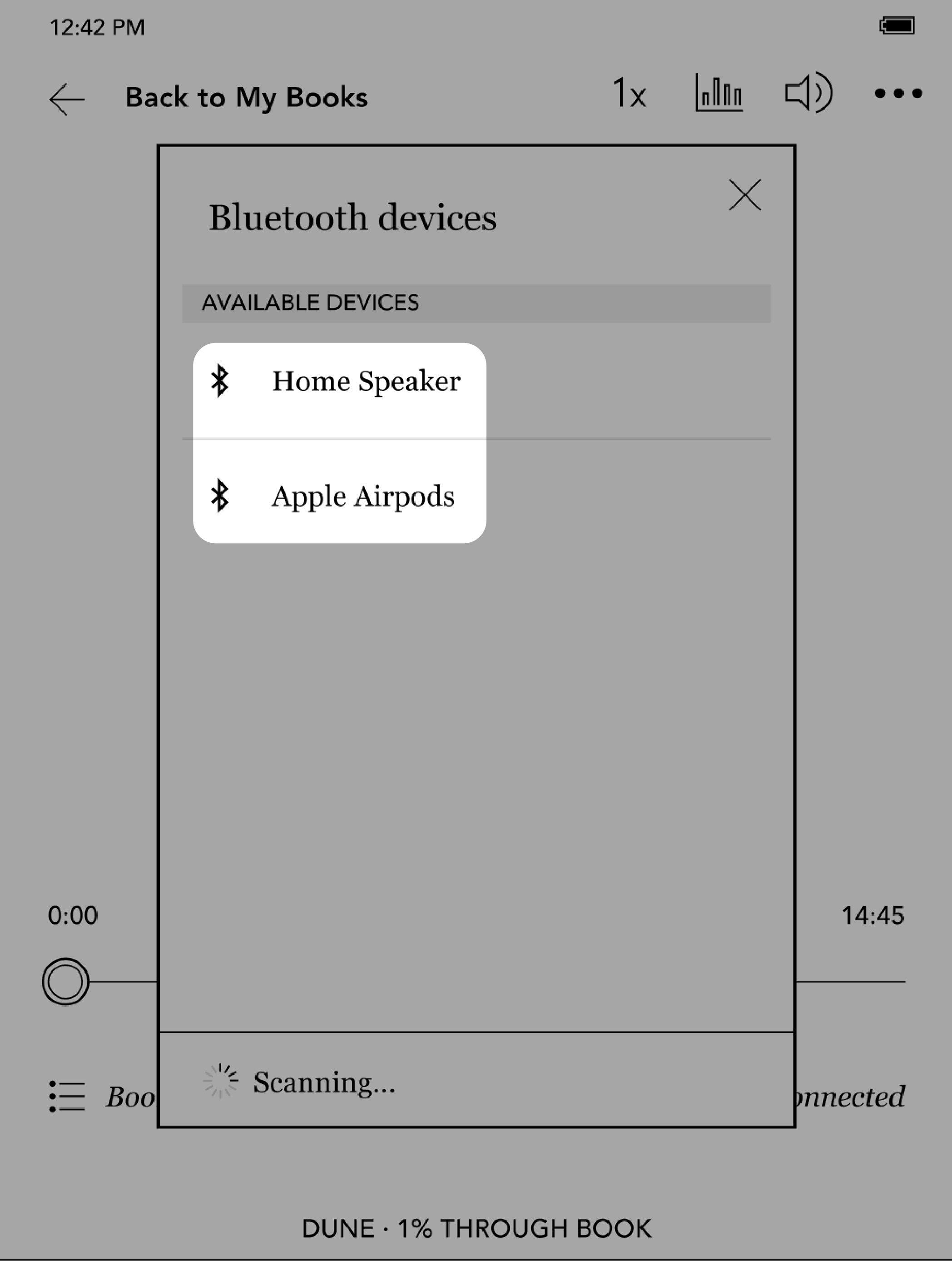Dismiss the Bluetooth devices popup
Viewport: 952px width, 1261px height.
(x=745, y=195)
